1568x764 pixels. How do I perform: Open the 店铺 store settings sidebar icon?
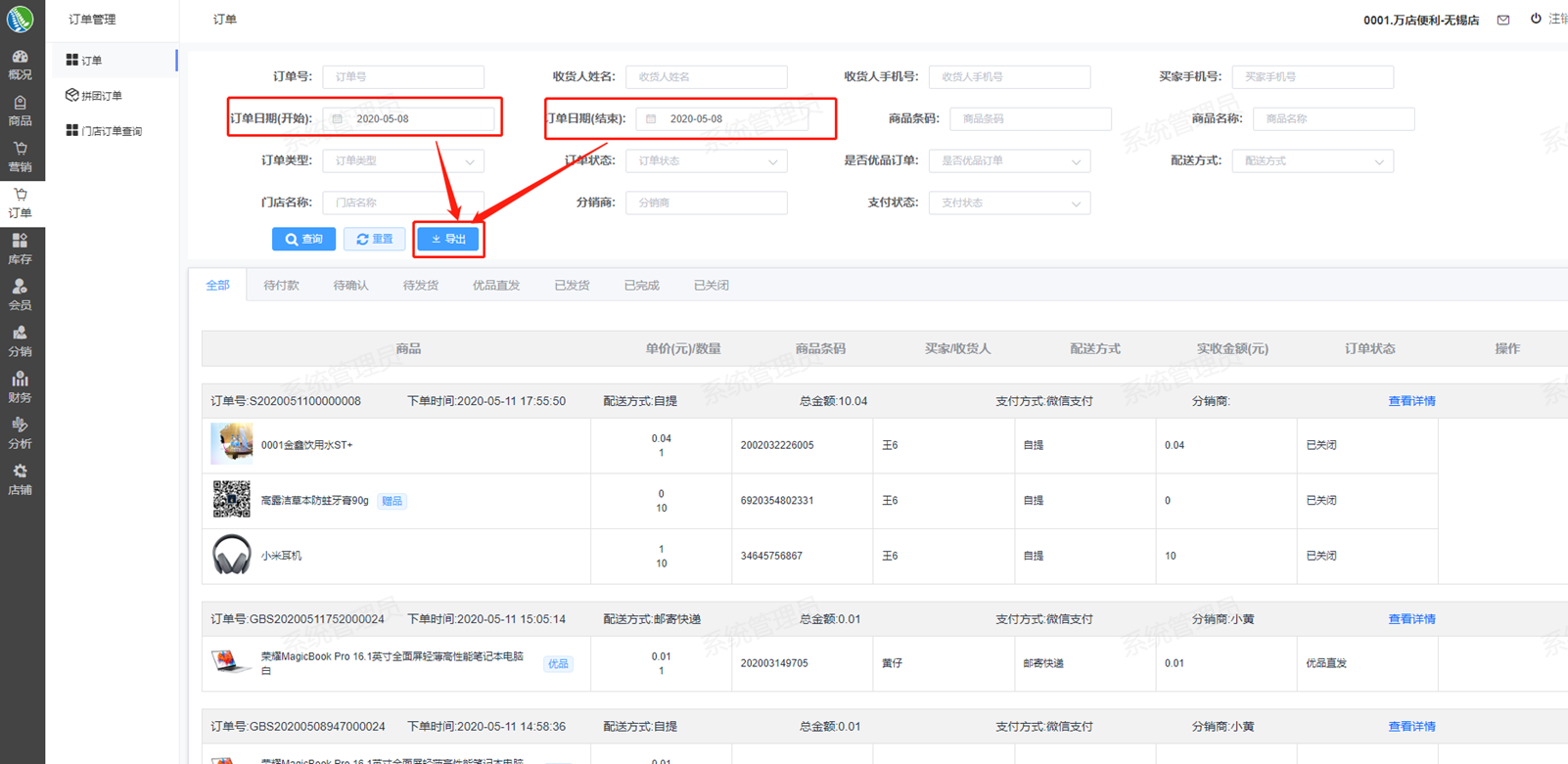[20, 479]
